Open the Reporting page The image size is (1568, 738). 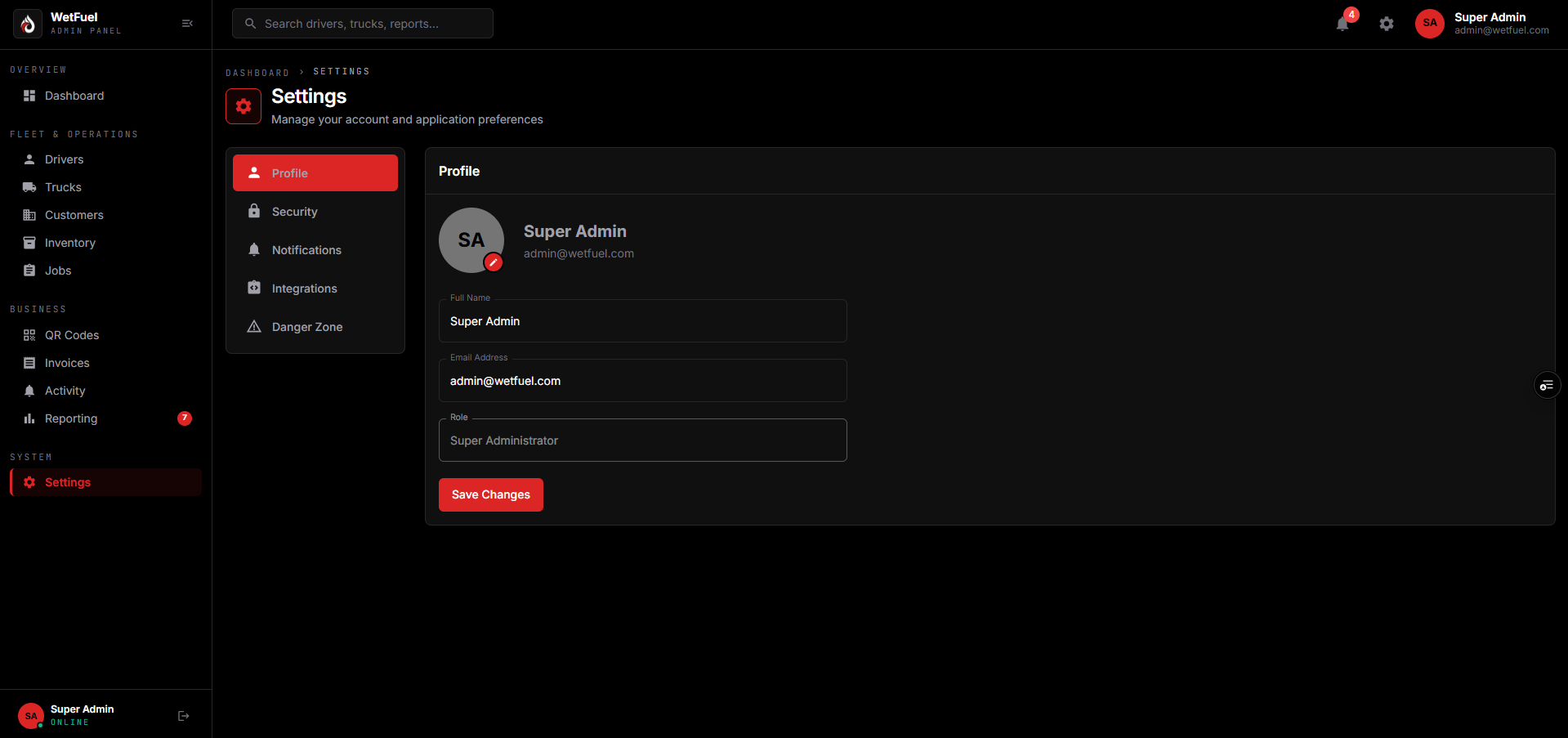[x=105, y=418]
